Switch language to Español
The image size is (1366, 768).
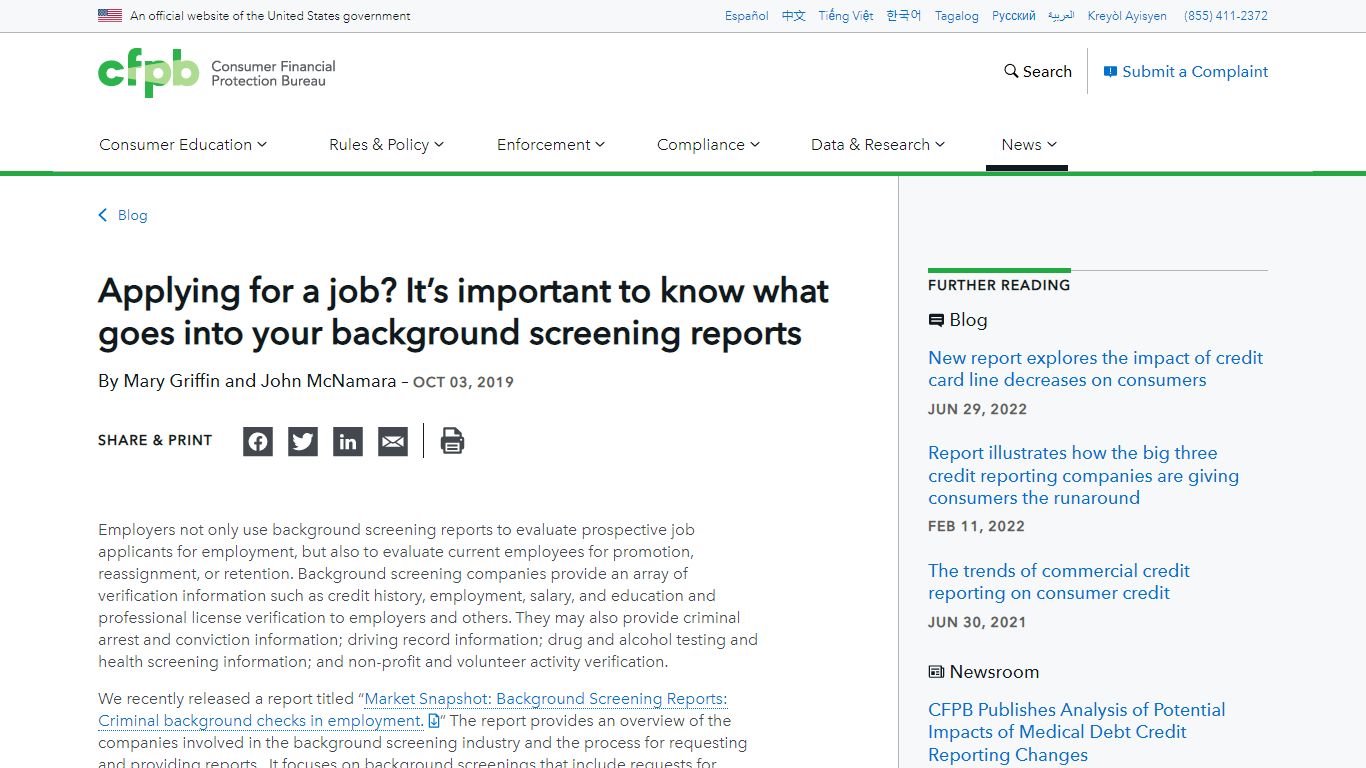click(x=747, y=16)
